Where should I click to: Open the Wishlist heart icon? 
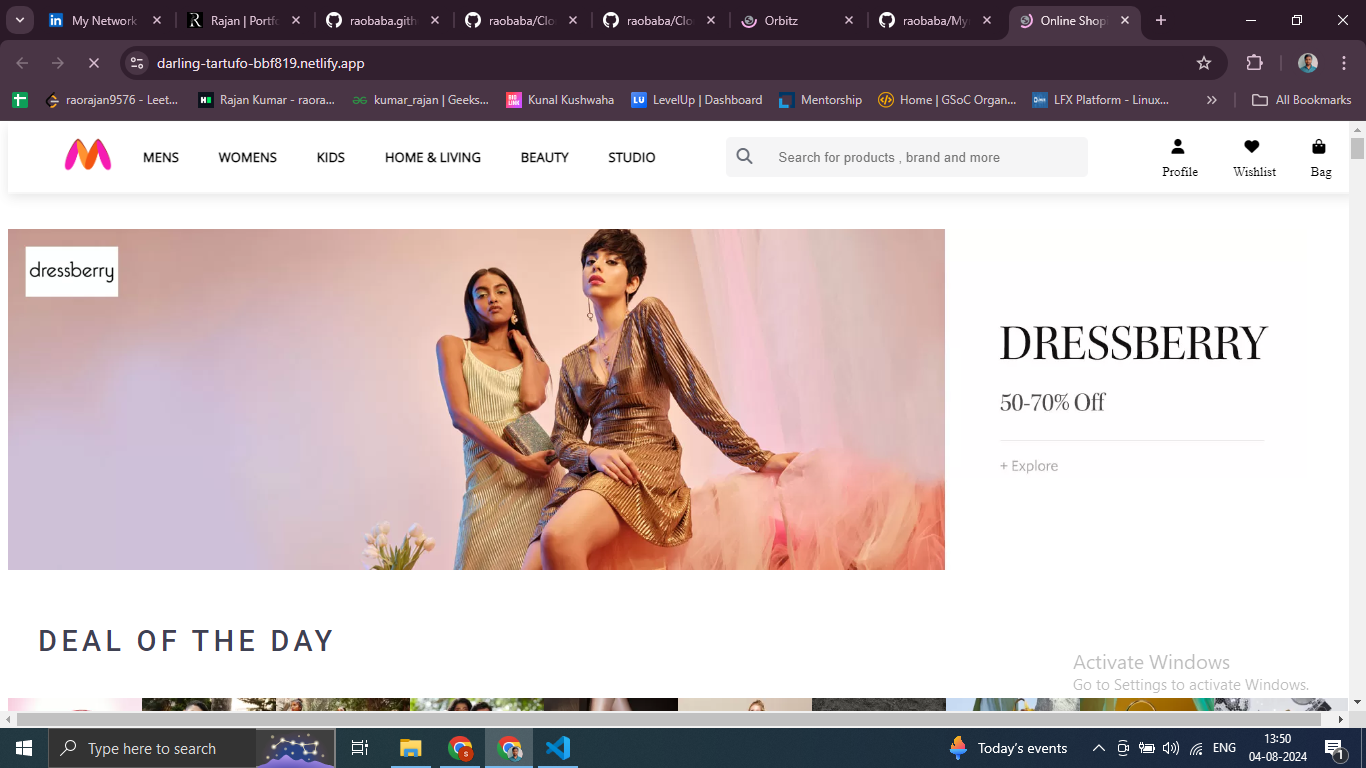1254,157
